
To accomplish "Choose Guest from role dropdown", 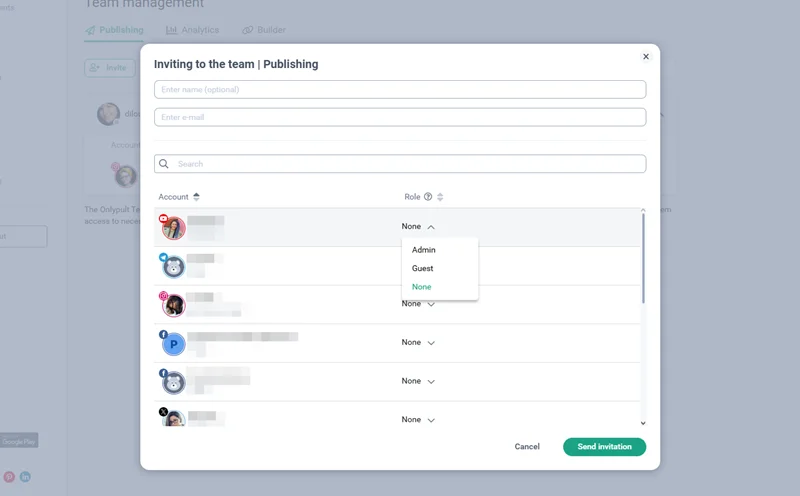I will pos(422,268).
